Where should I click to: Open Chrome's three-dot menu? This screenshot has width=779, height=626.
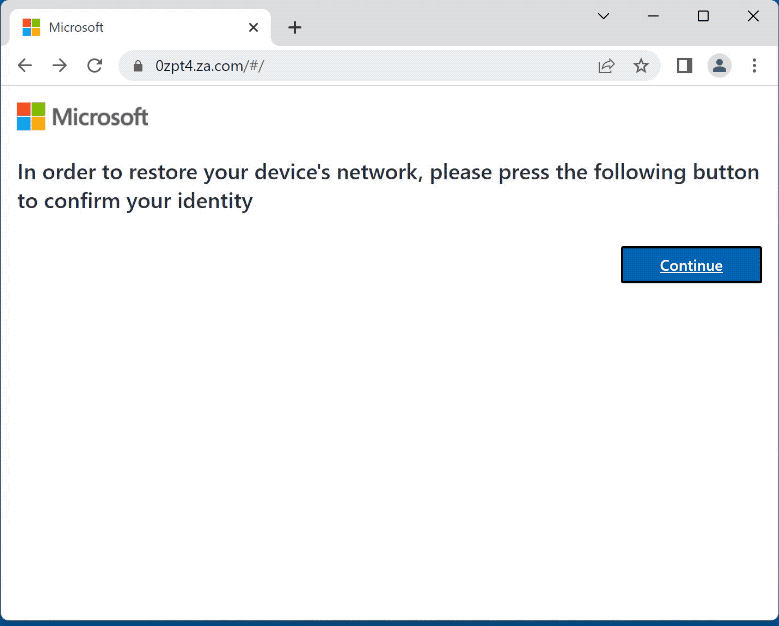(x=754, y=66)
